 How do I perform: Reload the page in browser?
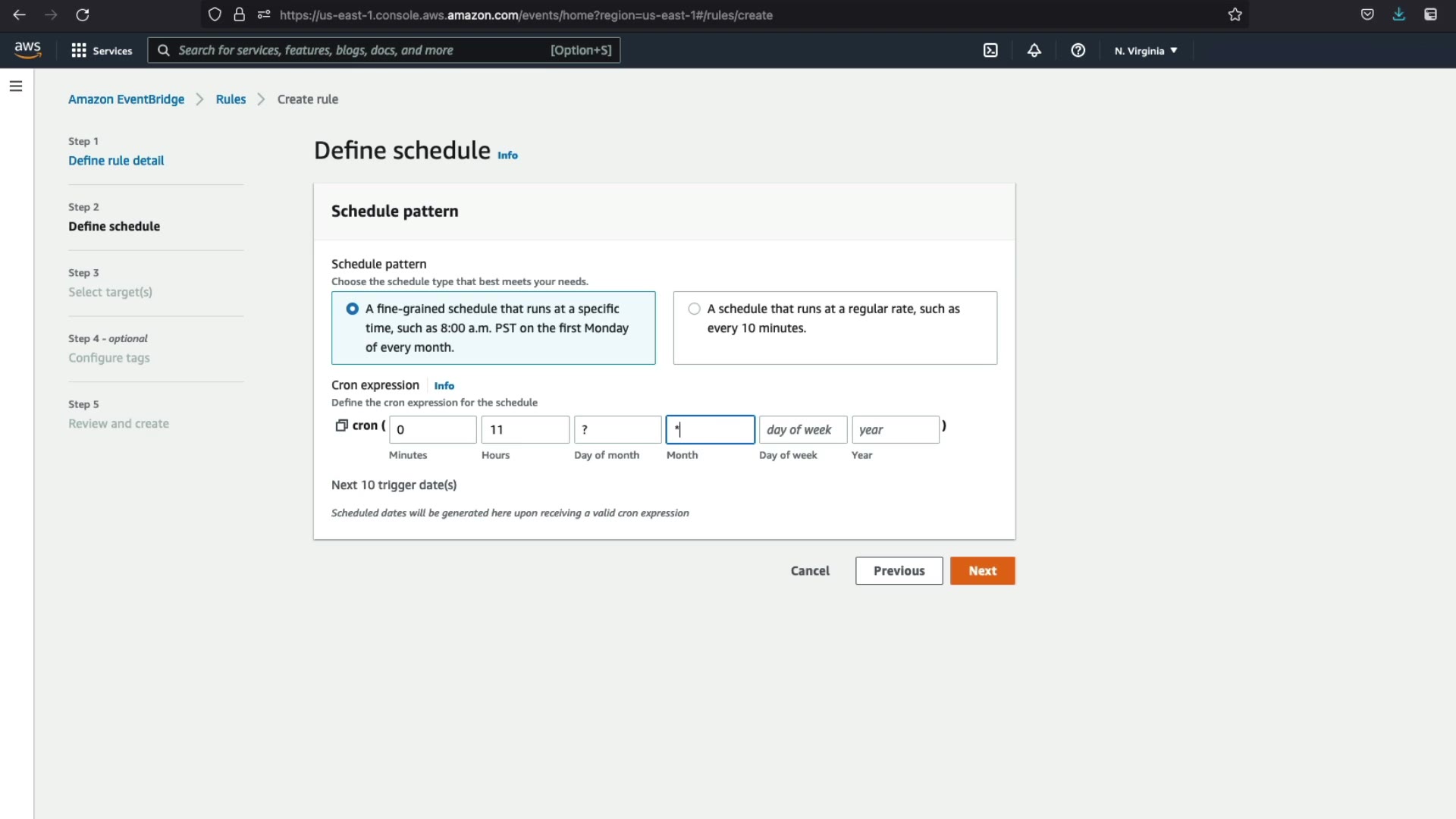click(83, 14)
